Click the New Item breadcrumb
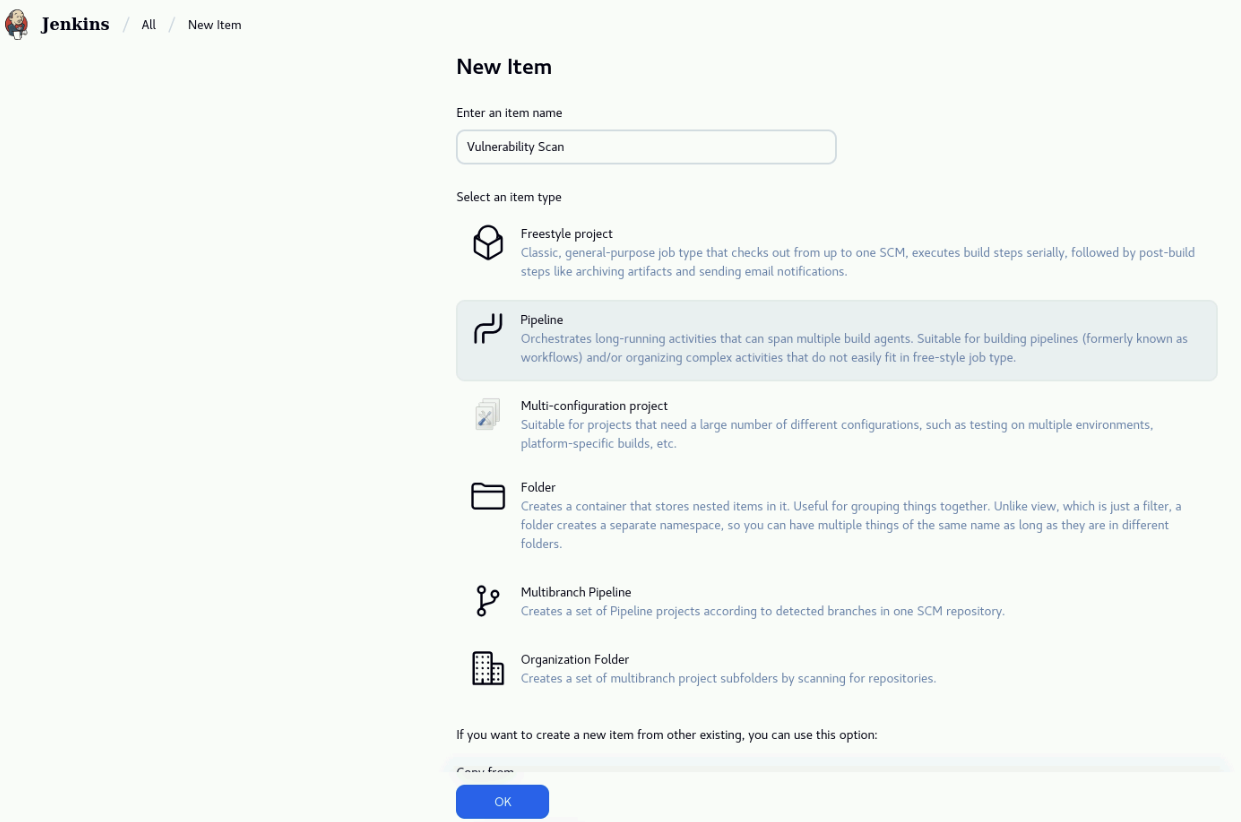The width and height of the screenshot is (1241, 822). [x=214, y=25]
